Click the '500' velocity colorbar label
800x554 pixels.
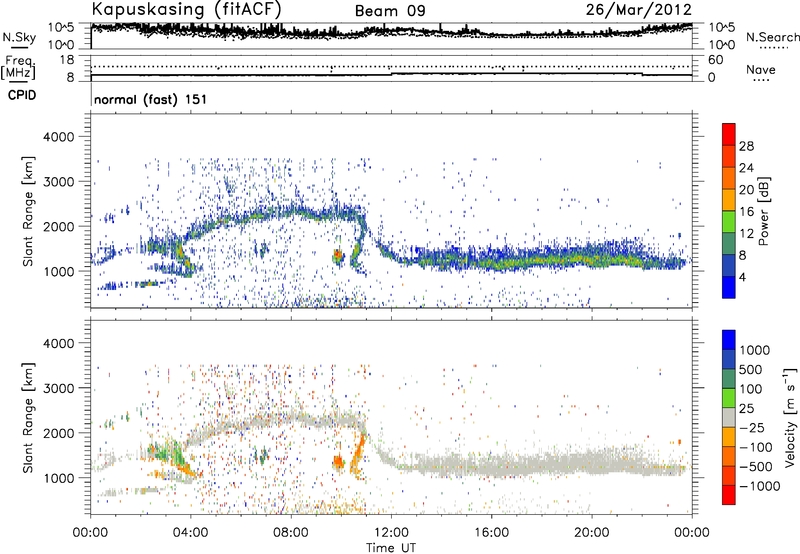(x=751, y=370)
